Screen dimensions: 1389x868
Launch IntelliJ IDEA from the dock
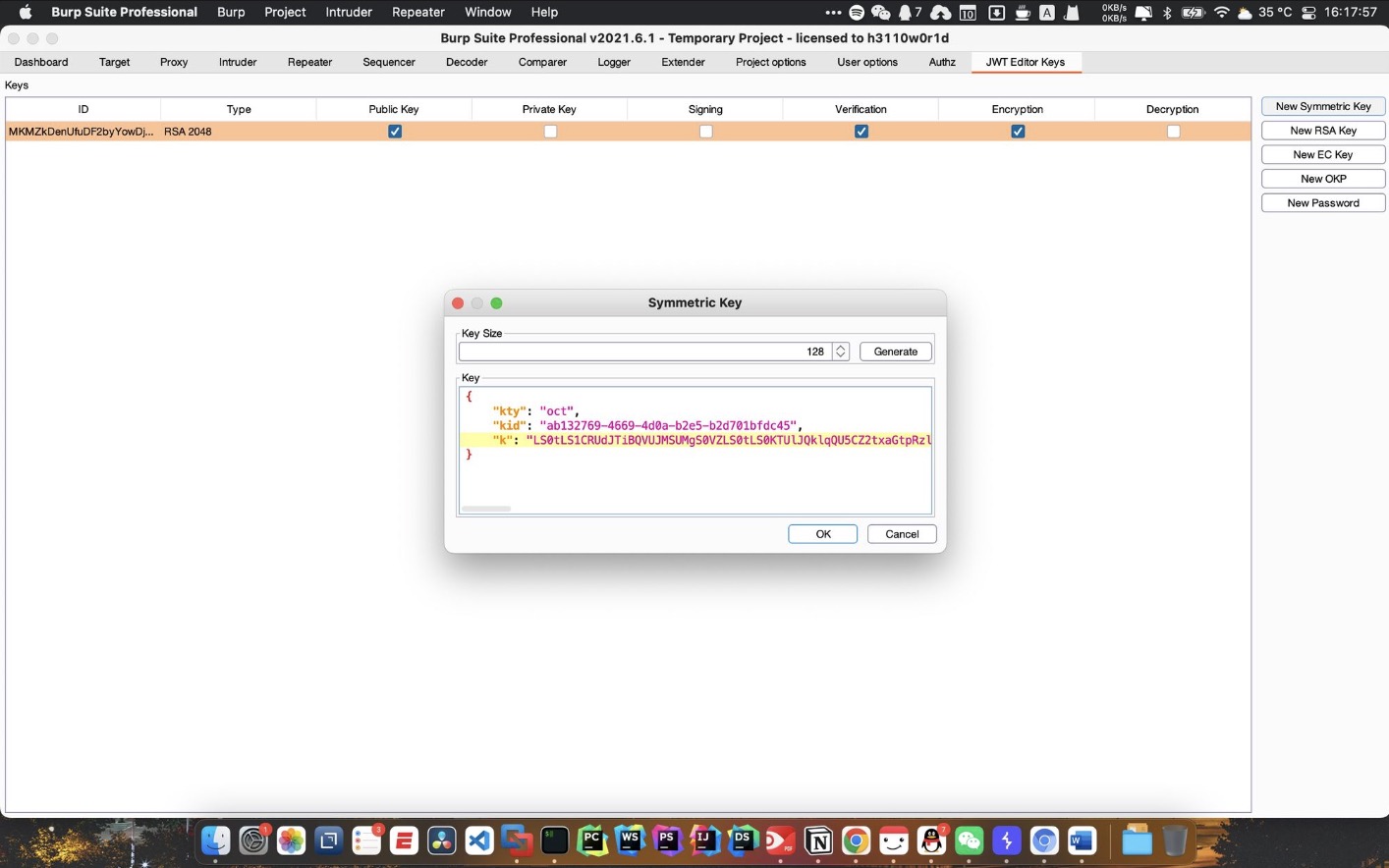click(x=705, y=841)
